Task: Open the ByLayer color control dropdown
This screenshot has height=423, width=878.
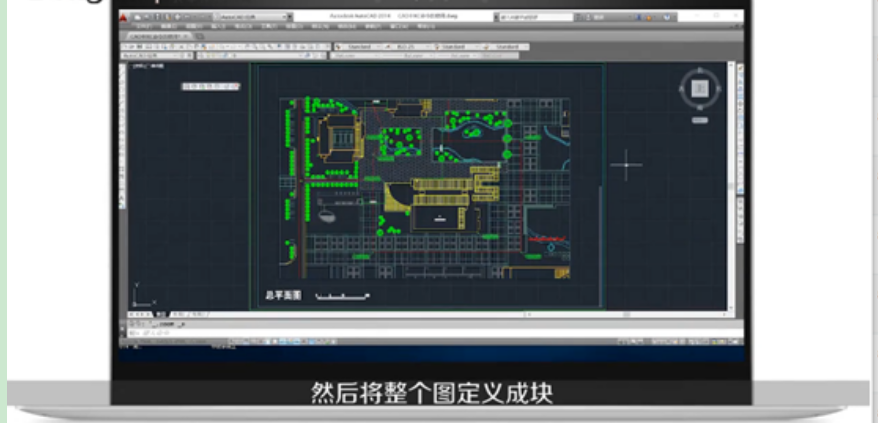Action: (x=355, y=55)
